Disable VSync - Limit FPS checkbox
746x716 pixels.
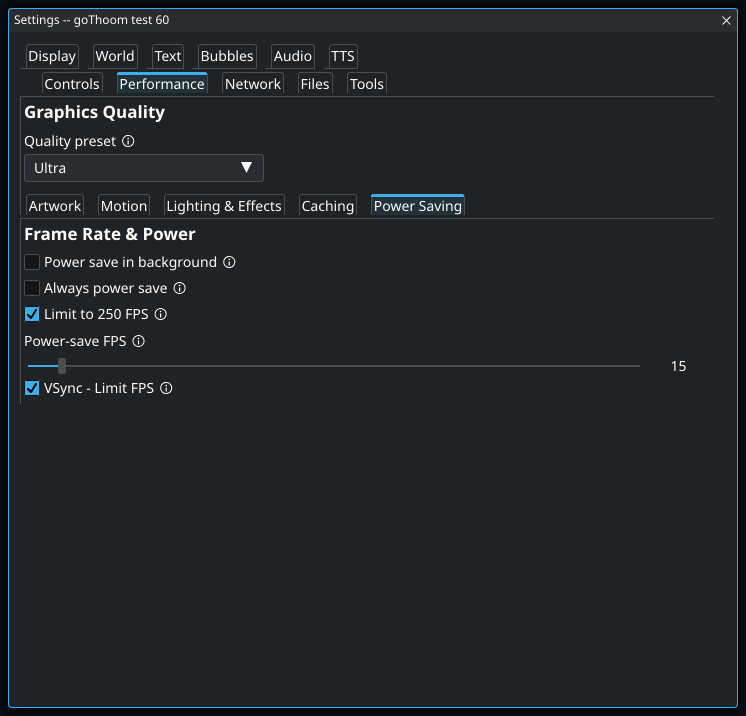pos(32,388)
